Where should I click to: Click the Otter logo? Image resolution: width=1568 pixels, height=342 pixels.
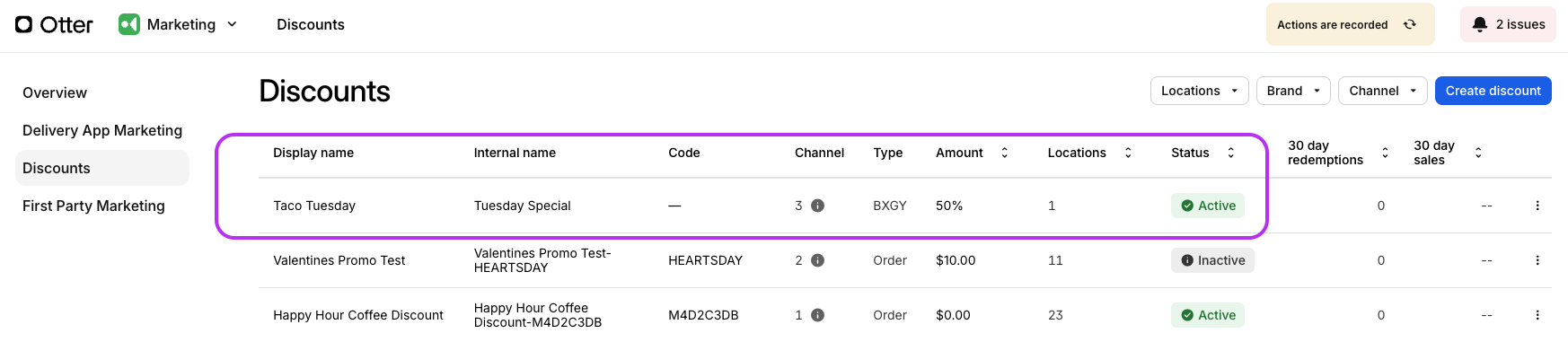[x=54, y=24]
